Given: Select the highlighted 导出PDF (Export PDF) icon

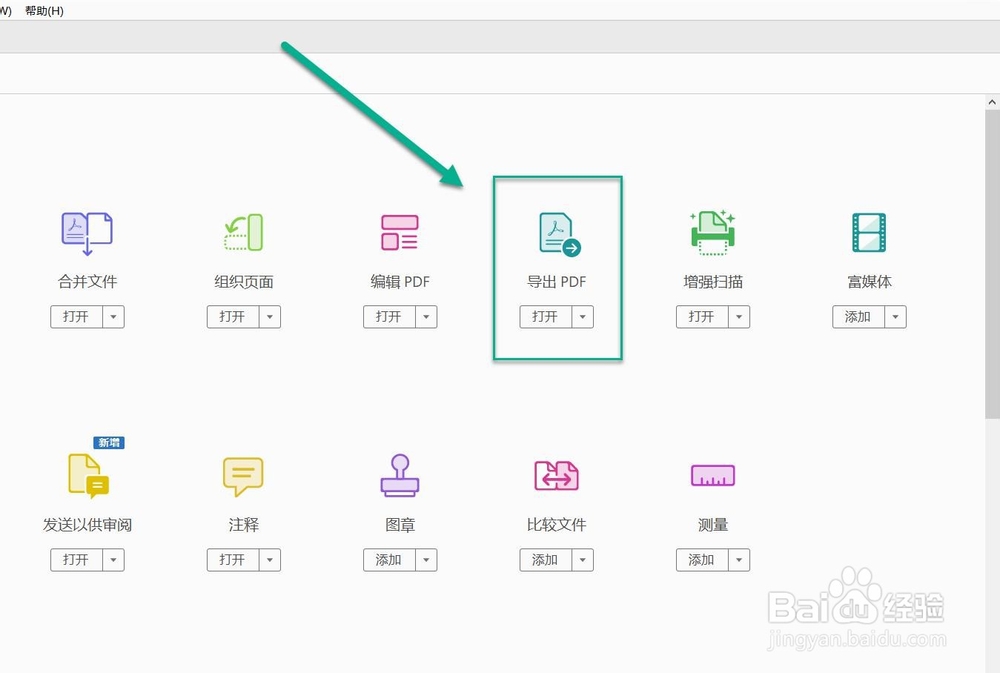Looking at the screenshot, I should pyautogui.click(x=556, y=232).
